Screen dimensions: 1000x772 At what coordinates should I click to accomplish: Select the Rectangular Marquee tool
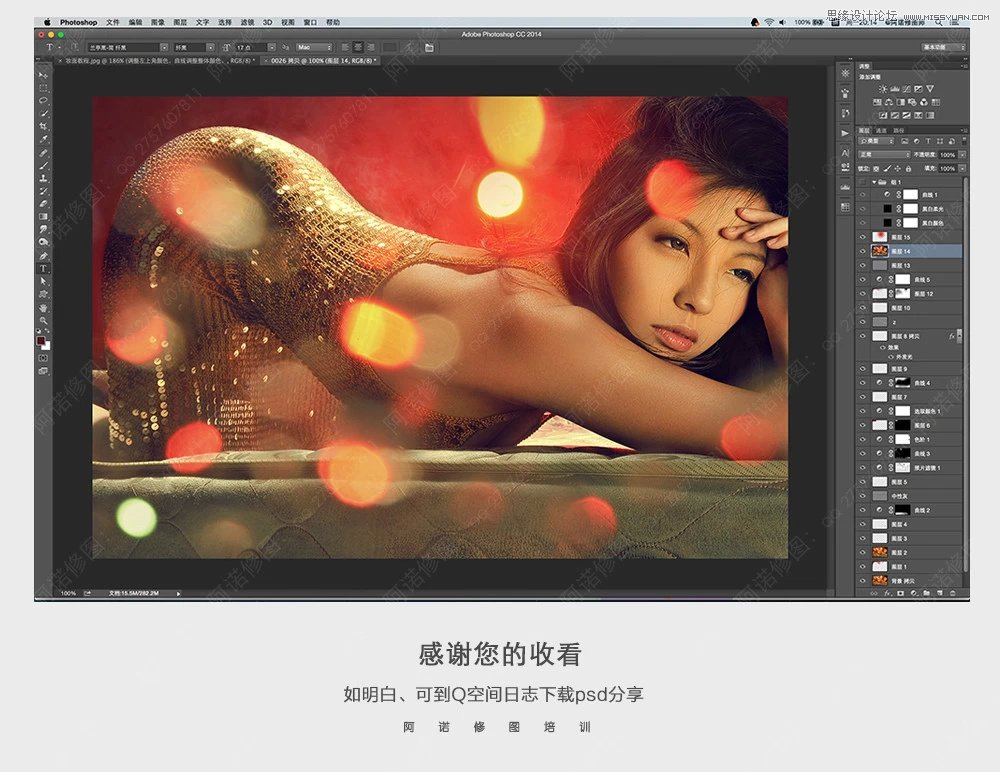(43, 87)
